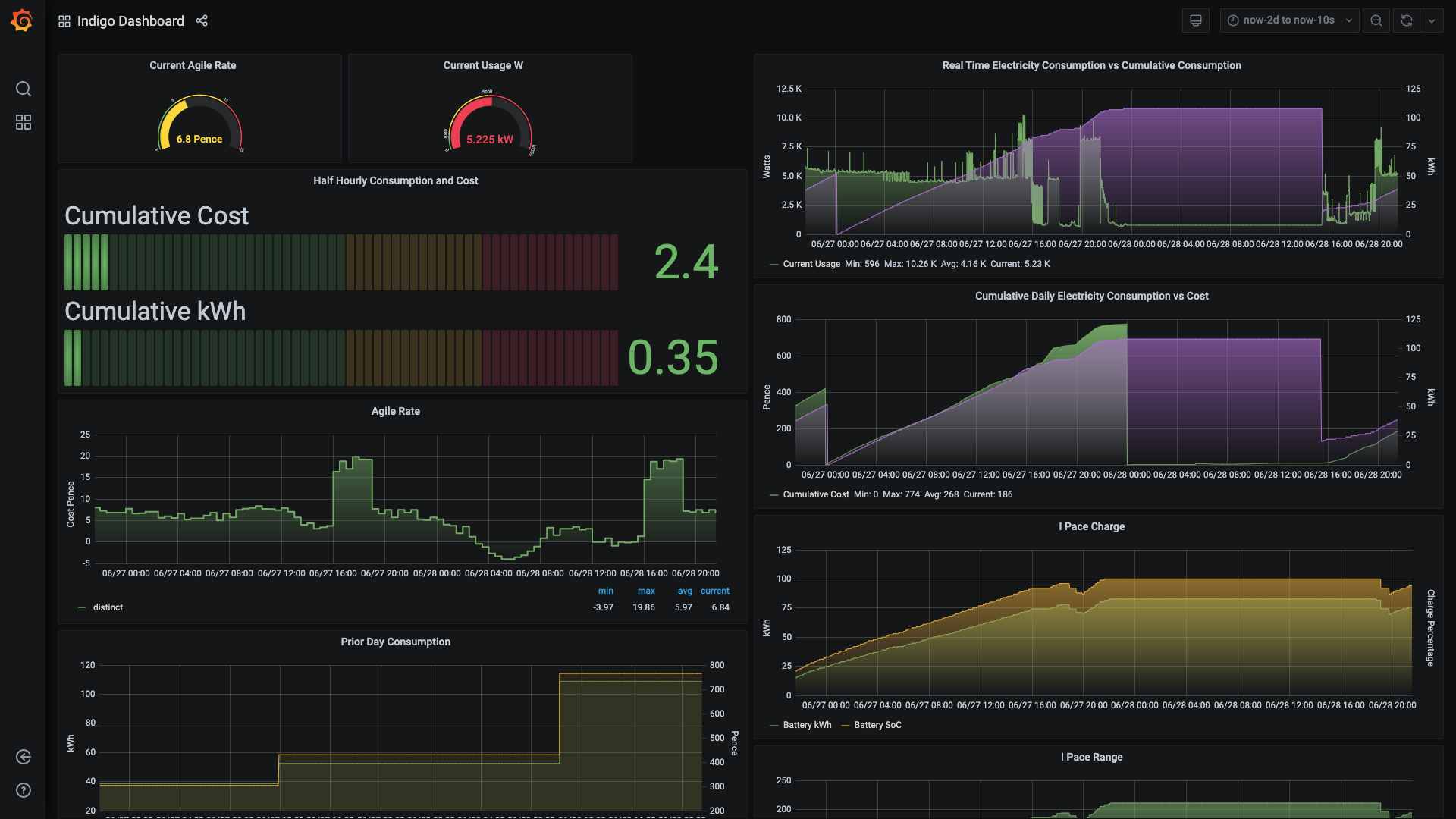Refresh the dashboard
This screenshot has width=1456, height=819.
click(1407, 20)
